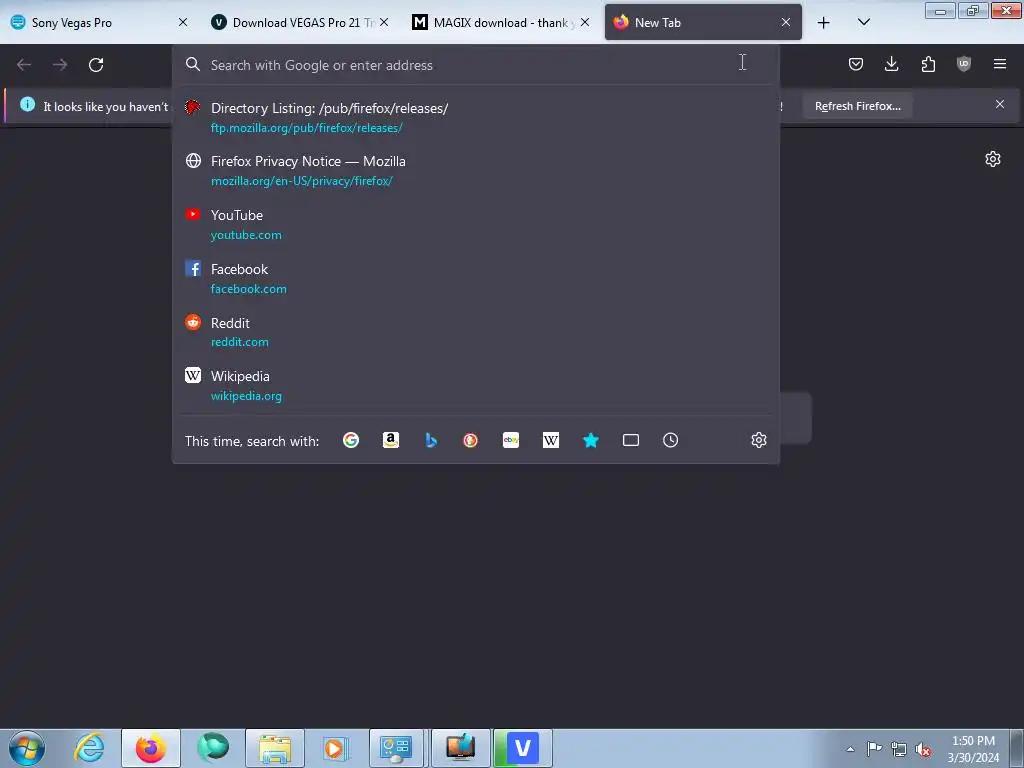Open the Facebook suggestion

[x=476, y=278]
